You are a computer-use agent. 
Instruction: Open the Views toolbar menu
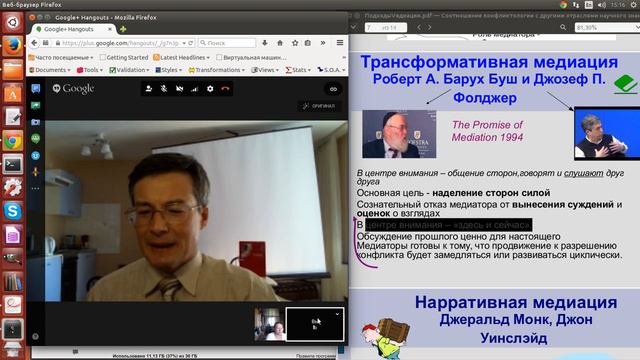pyautogui.click(x=264, y=70)
